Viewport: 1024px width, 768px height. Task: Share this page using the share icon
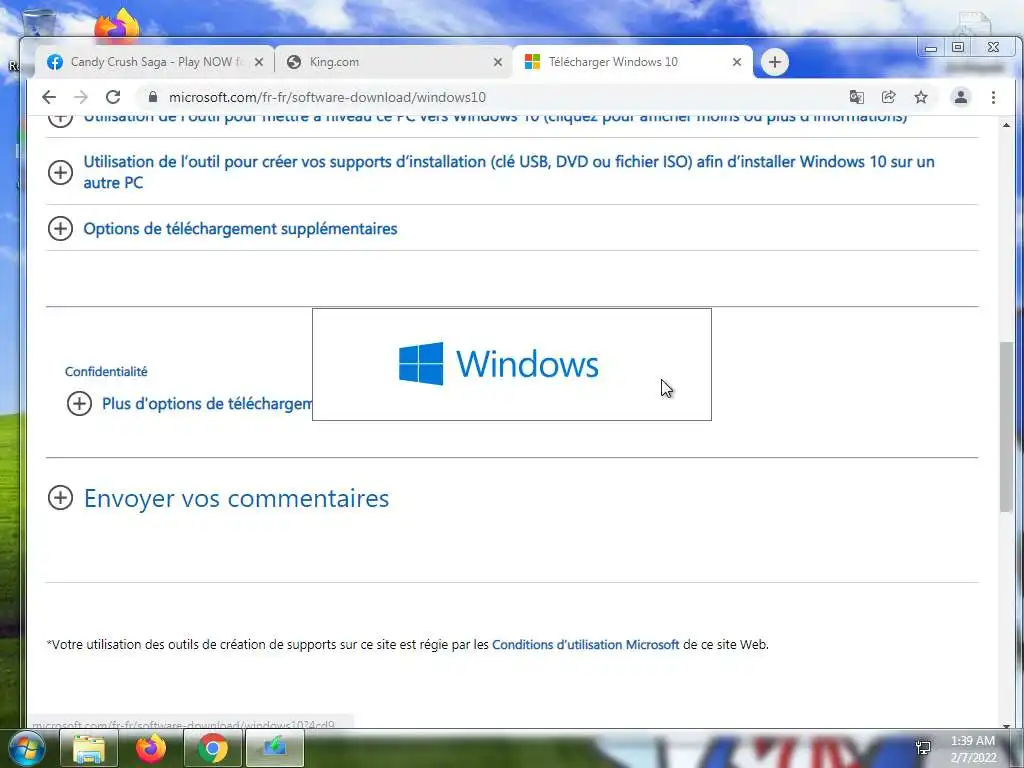click(x=888, y=97)
